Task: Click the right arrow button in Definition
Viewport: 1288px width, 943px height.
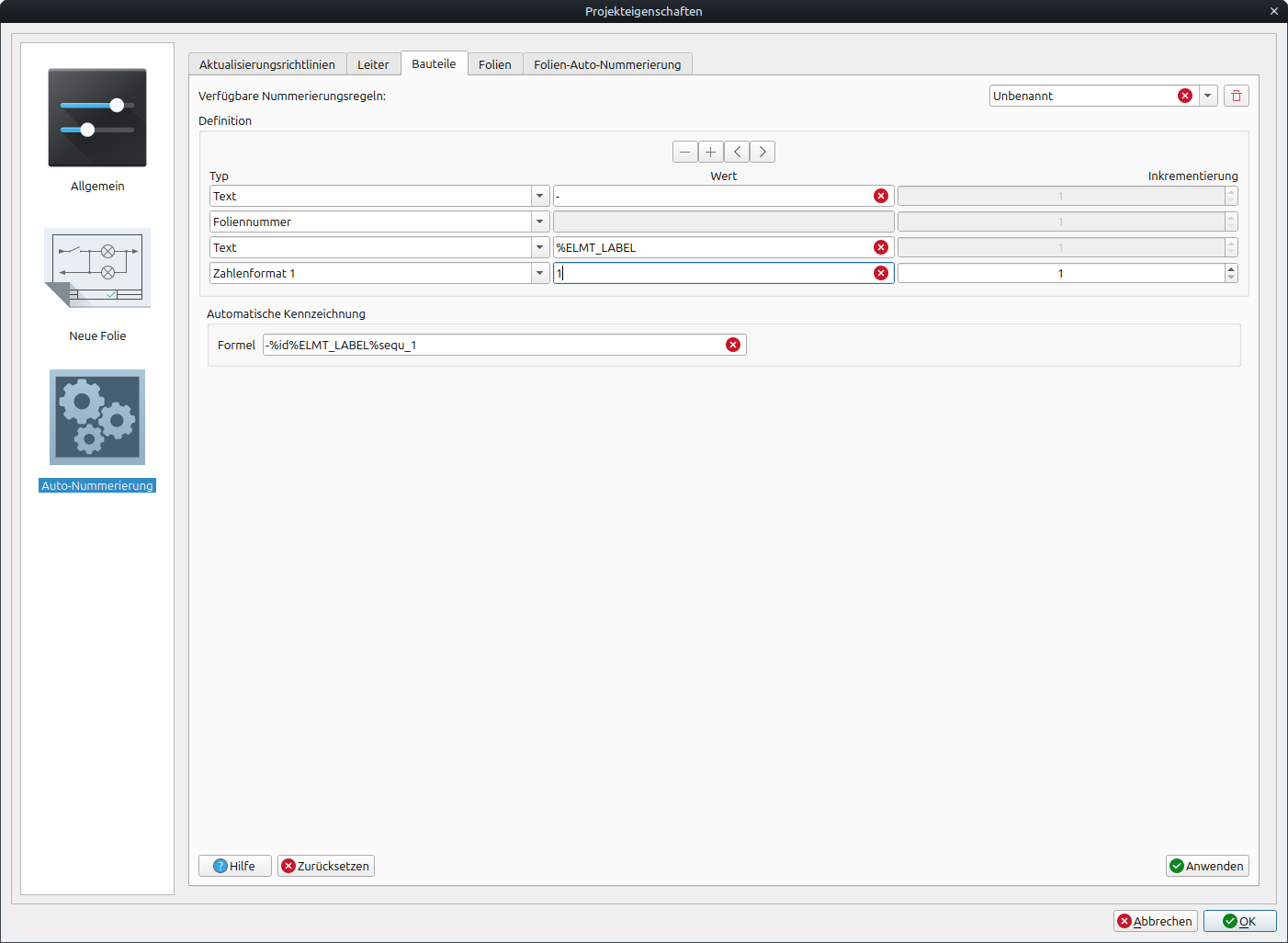Action: (762, 152)
